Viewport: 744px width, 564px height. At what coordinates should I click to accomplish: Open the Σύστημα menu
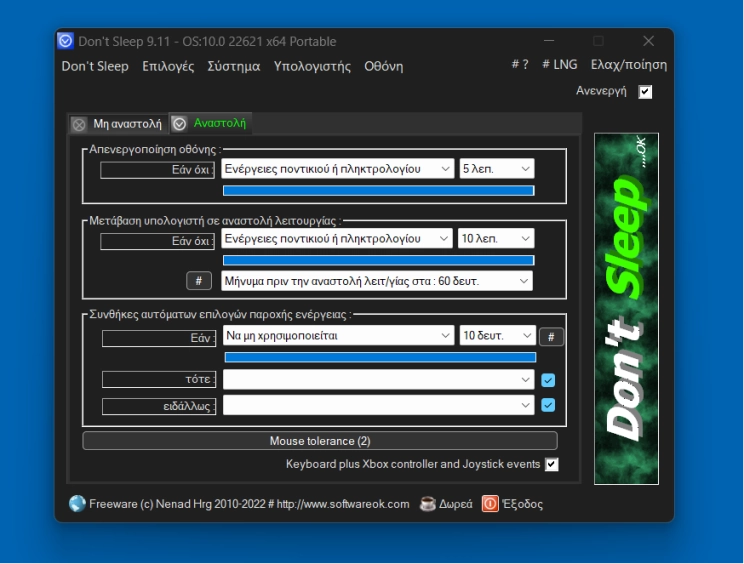(233, 66)
